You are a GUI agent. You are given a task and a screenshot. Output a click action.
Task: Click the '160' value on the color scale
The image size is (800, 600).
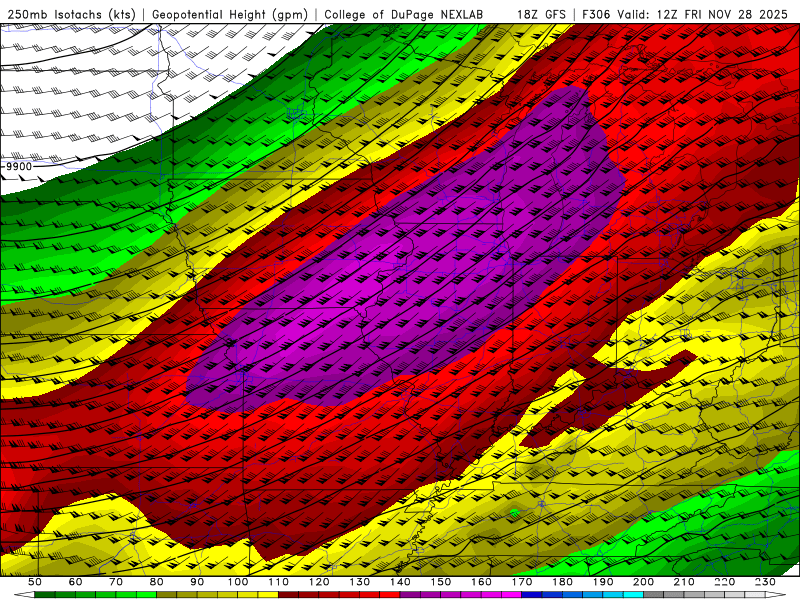pos(481,582)
